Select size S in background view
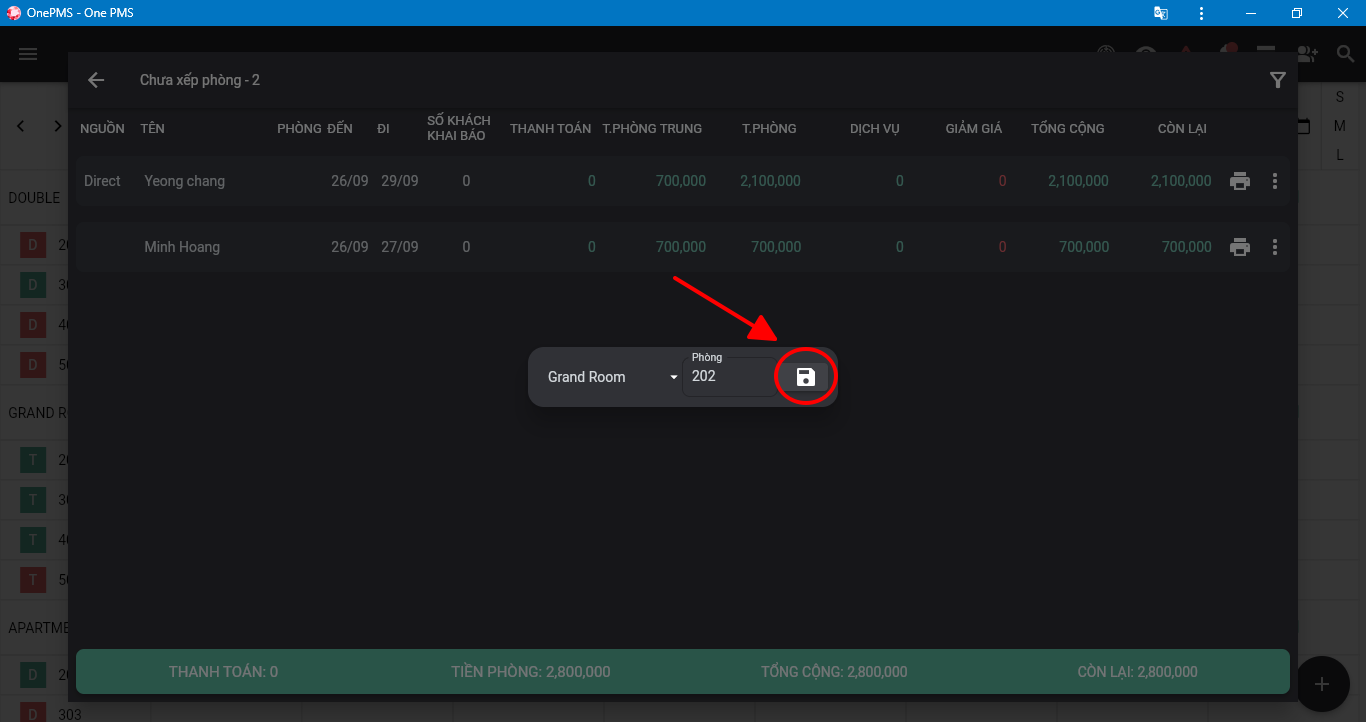Screen dimensions: 1366x722 click(x=1340, y=97)
